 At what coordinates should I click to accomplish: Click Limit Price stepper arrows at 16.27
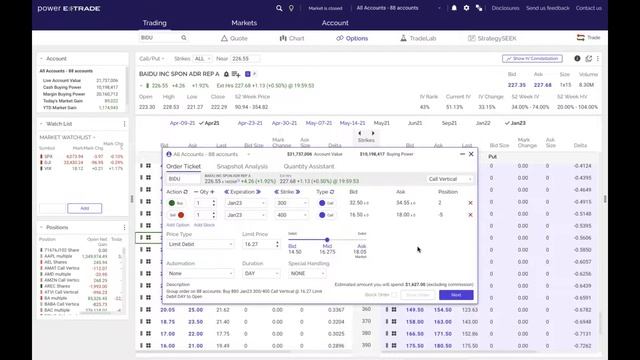click(x=277, y=244)
